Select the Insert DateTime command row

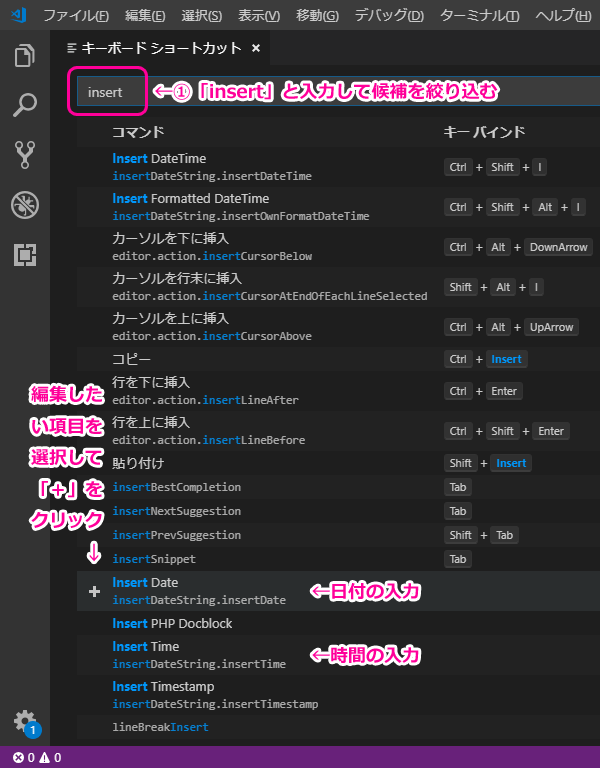338,167
